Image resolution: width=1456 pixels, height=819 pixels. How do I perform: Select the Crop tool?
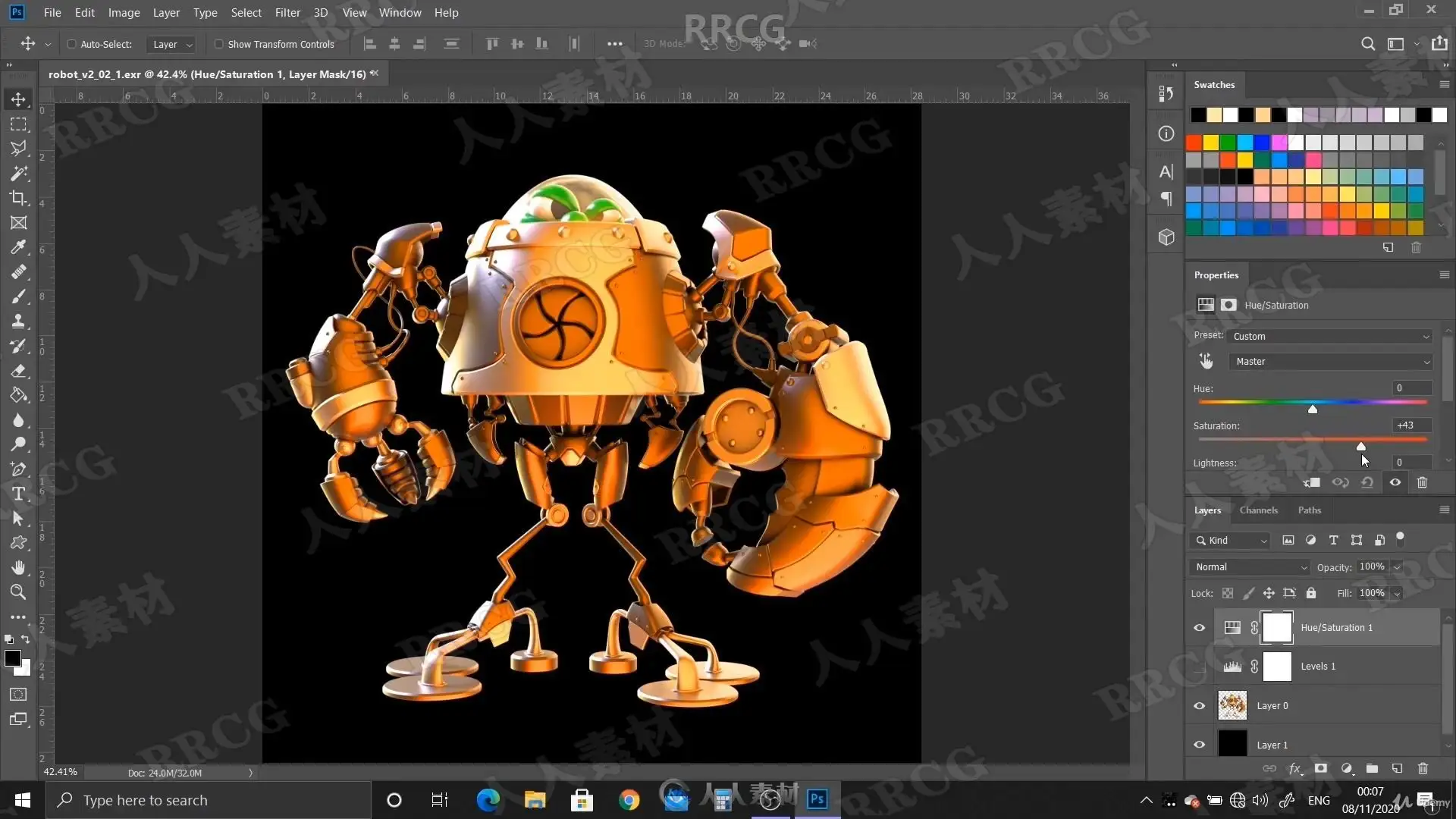click(x=18, y=198)
